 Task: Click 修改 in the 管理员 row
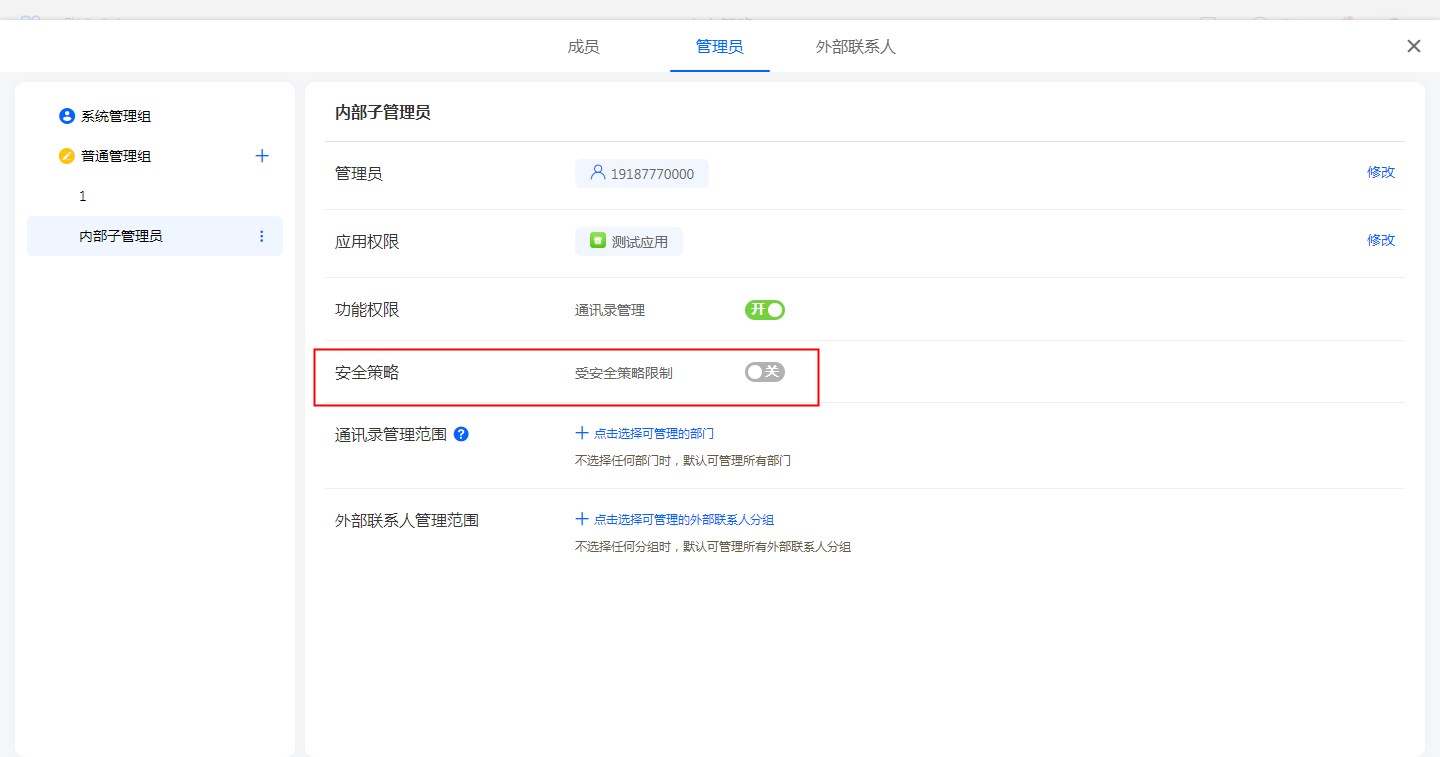[1380, 172]
